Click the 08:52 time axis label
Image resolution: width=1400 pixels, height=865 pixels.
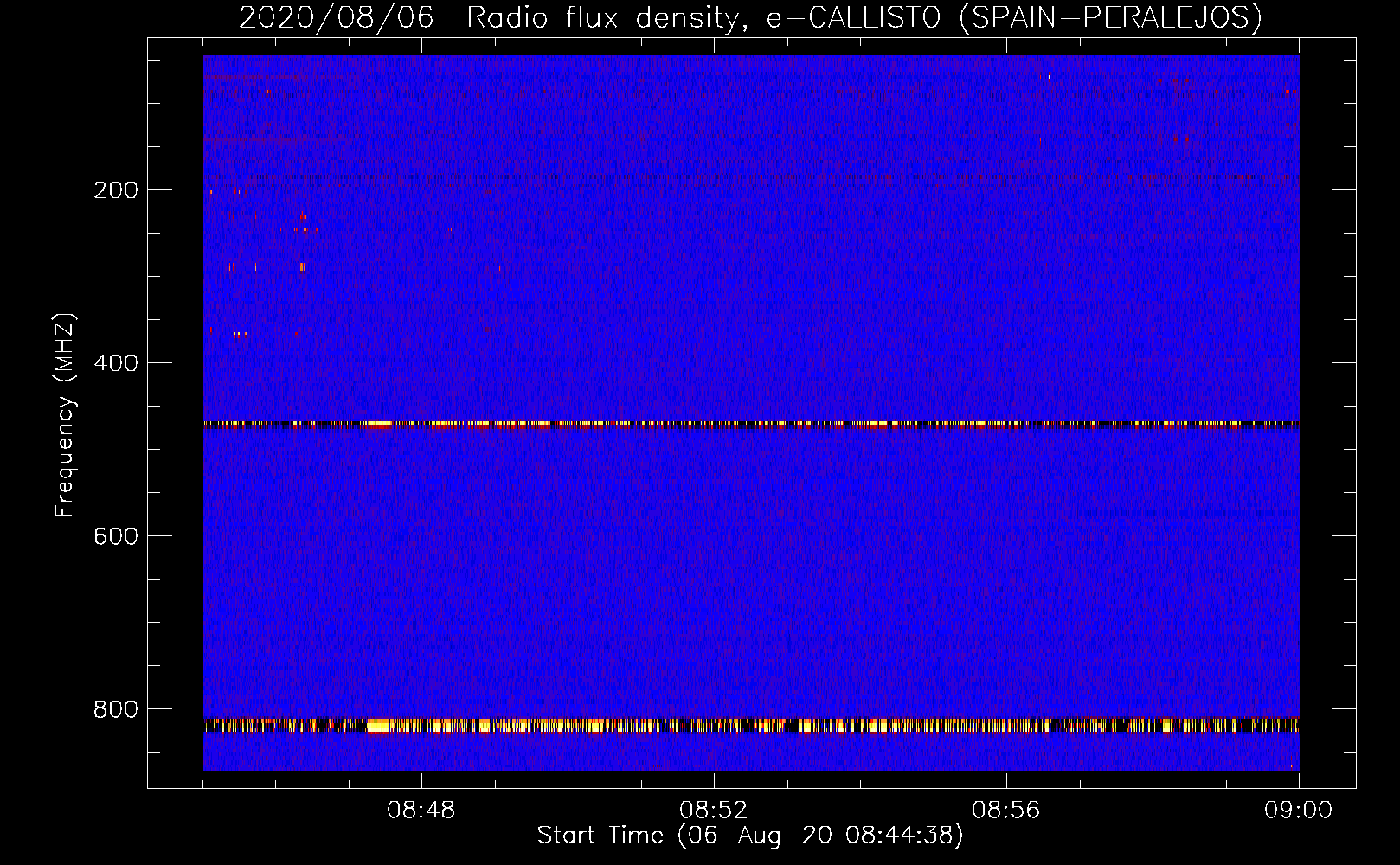(x=713, y=811)
